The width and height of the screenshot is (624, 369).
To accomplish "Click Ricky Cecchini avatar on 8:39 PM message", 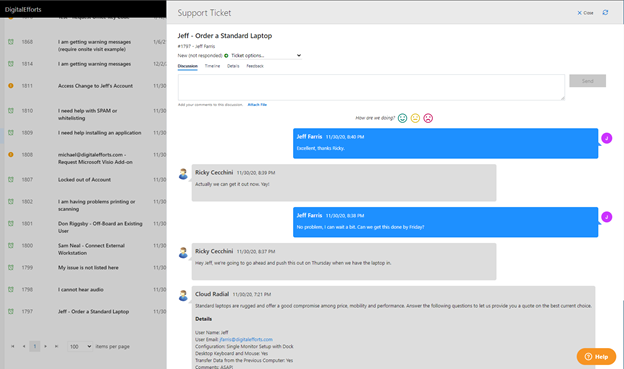I will point(183,174).
